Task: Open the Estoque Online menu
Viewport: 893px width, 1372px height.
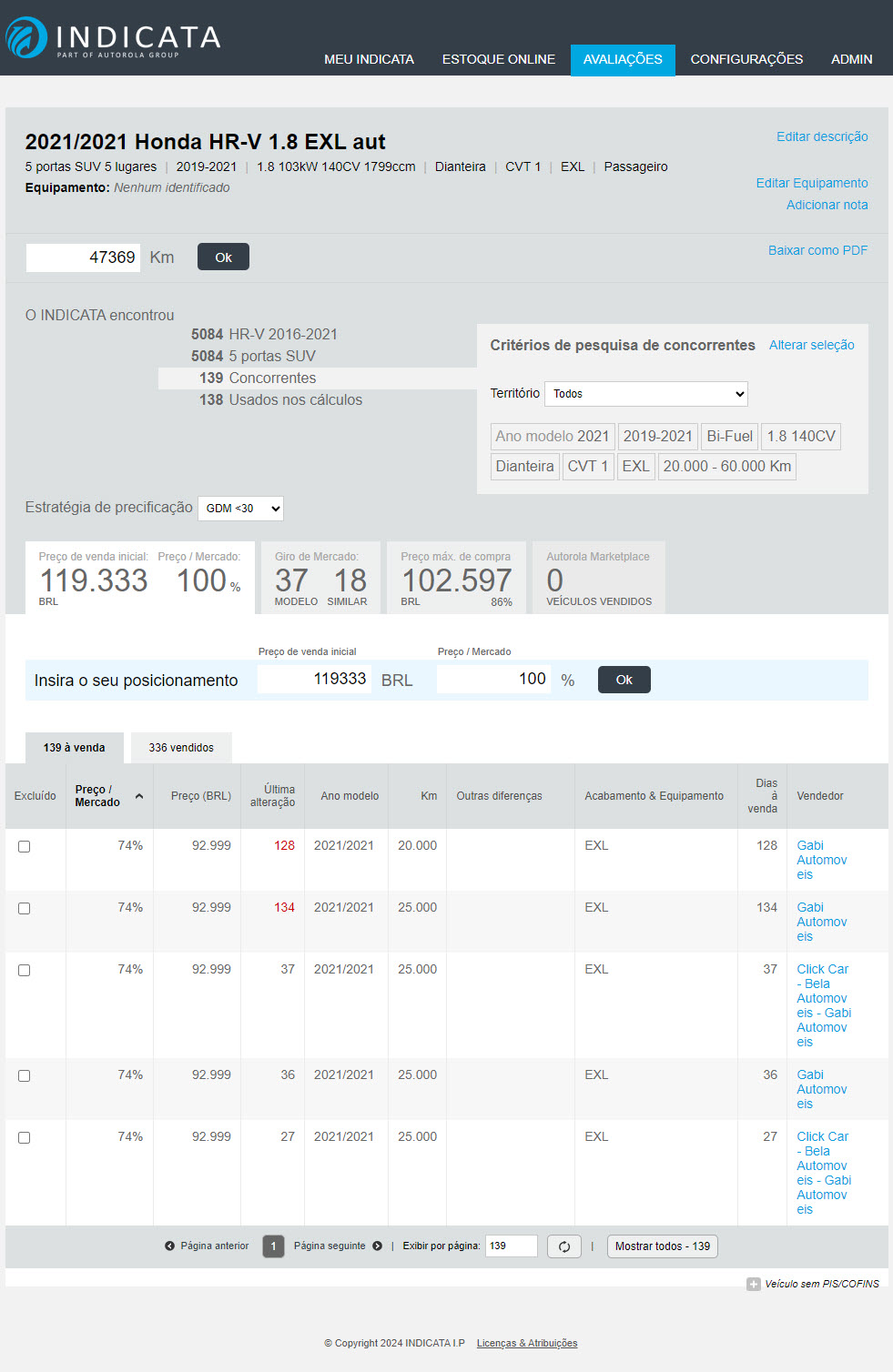Action: (x=498, y=59)
